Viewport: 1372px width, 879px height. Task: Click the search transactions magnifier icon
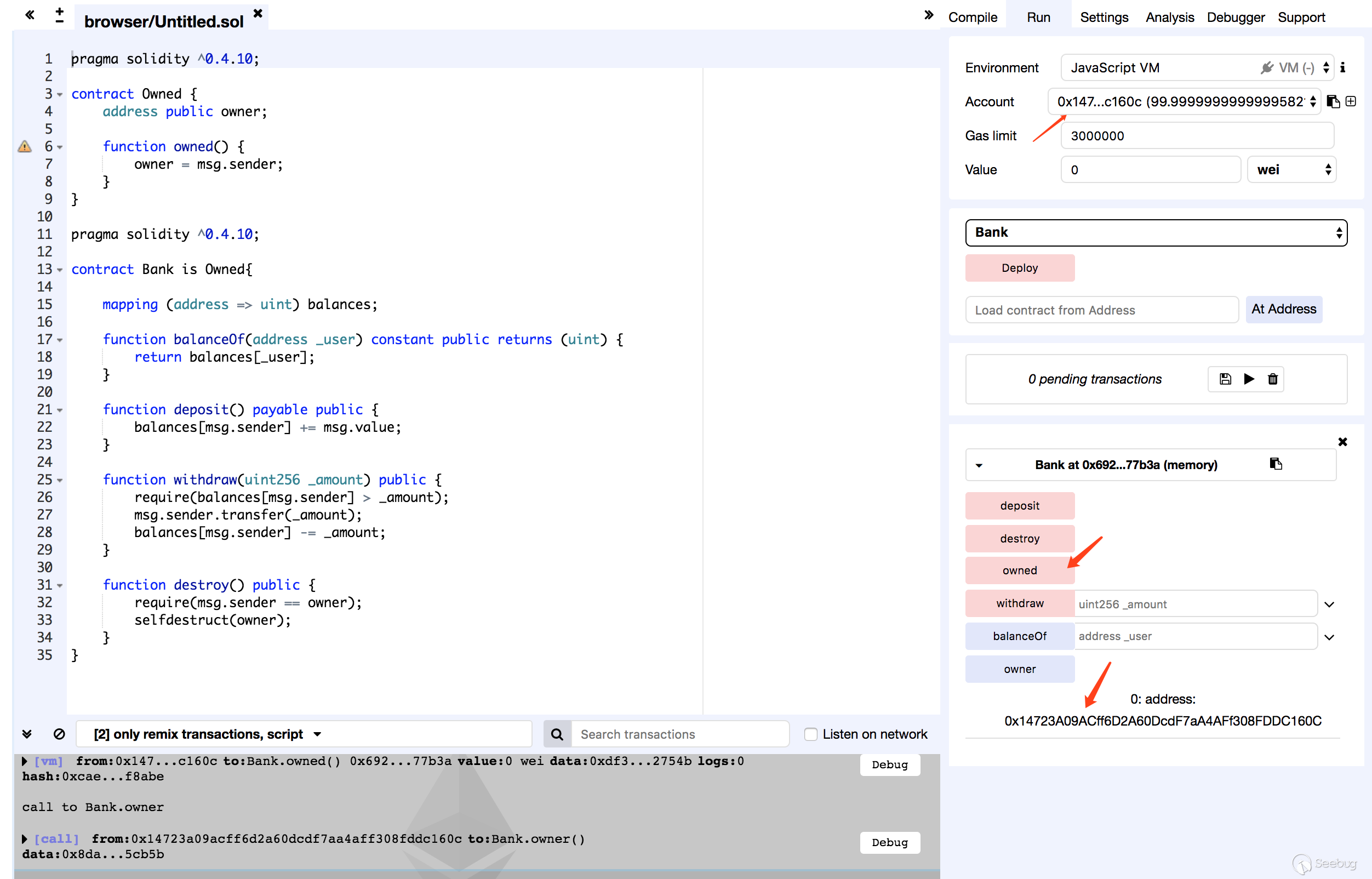[x=557, y=734]
